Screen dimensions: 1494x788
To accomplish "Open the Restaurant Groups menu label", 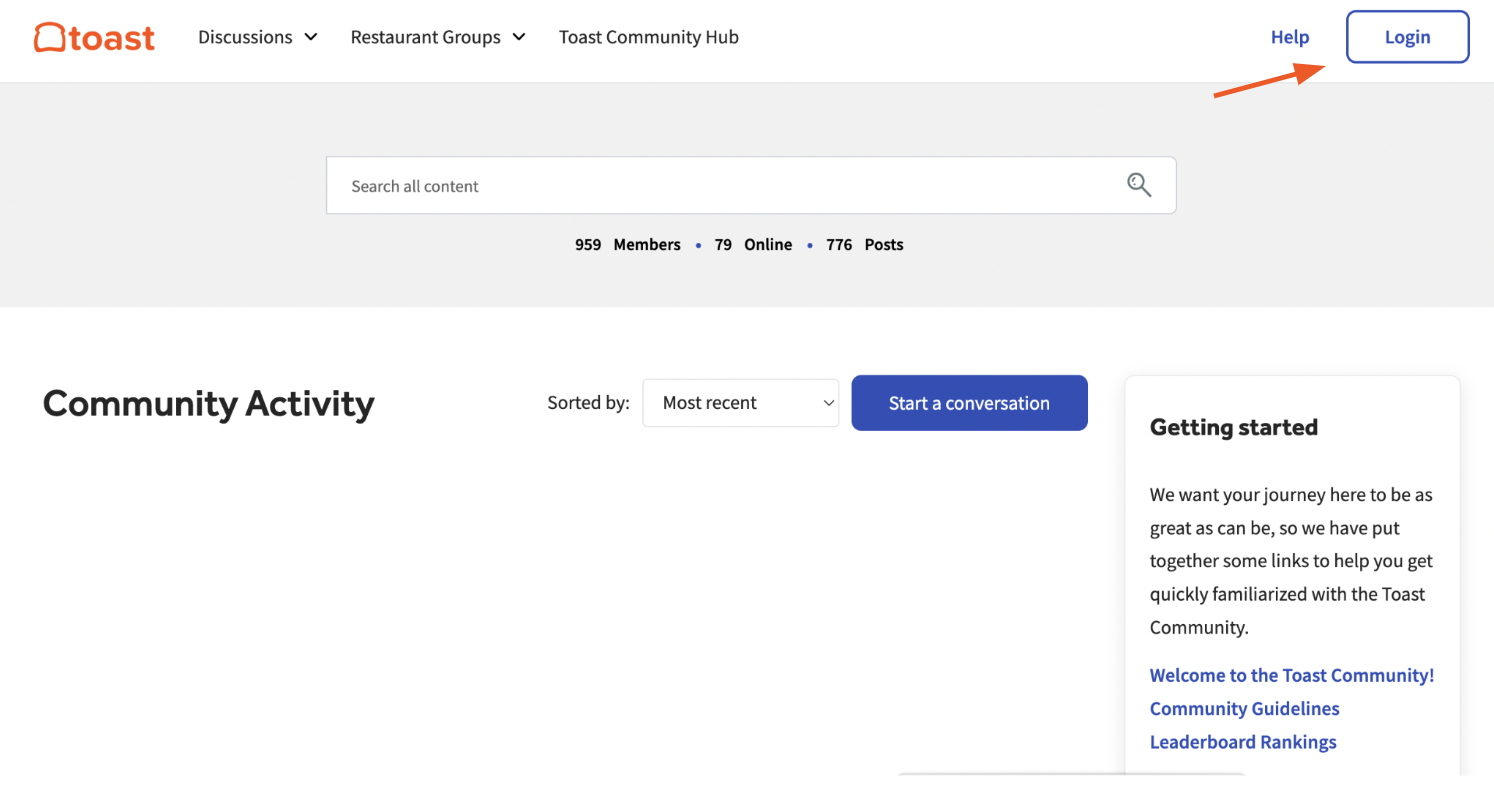I will [x=425, y=38].
